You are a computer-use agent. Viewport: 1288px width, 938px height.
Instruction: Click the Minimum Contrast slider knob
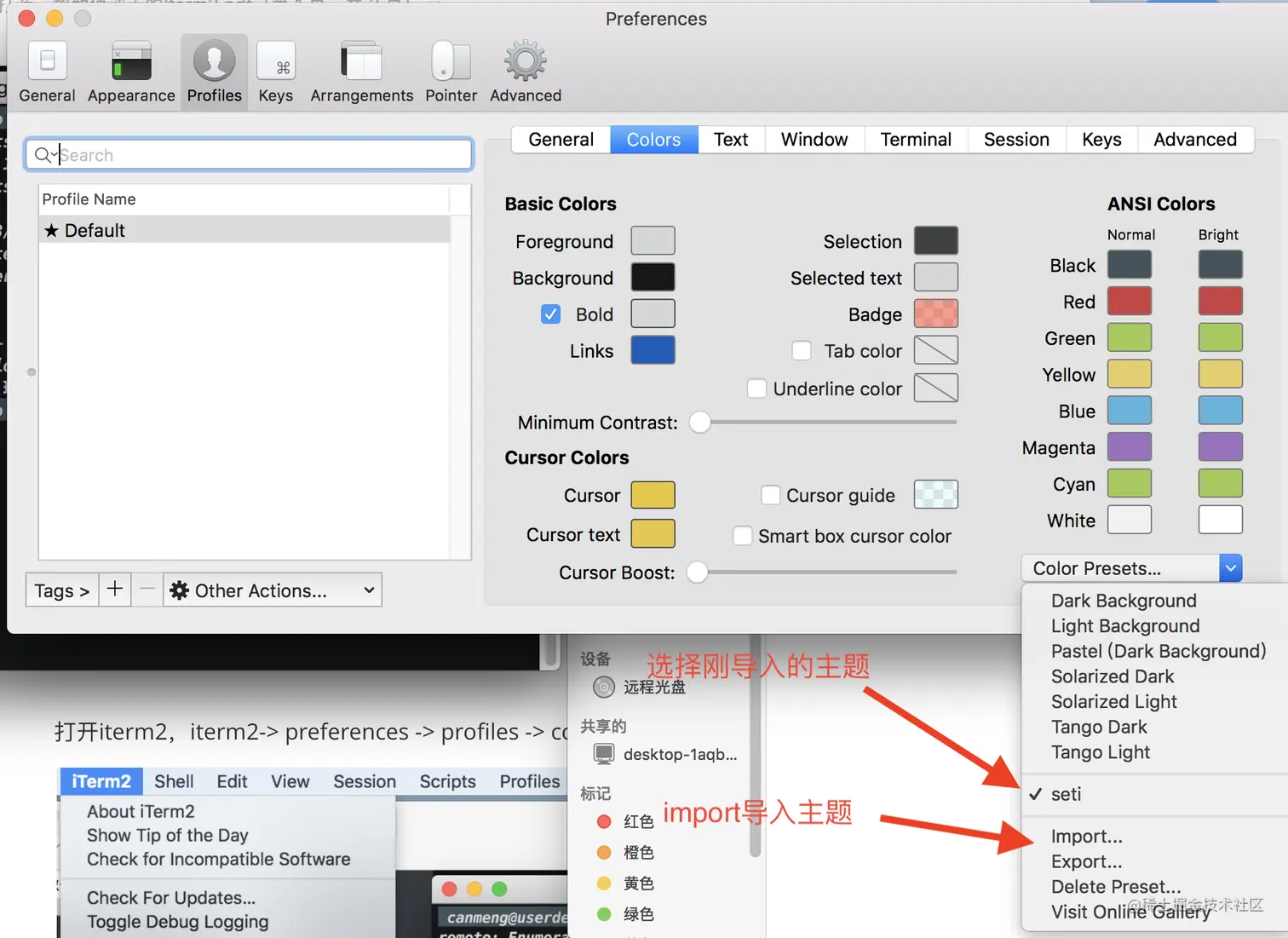pyautogui.click(x=699, y=423)
